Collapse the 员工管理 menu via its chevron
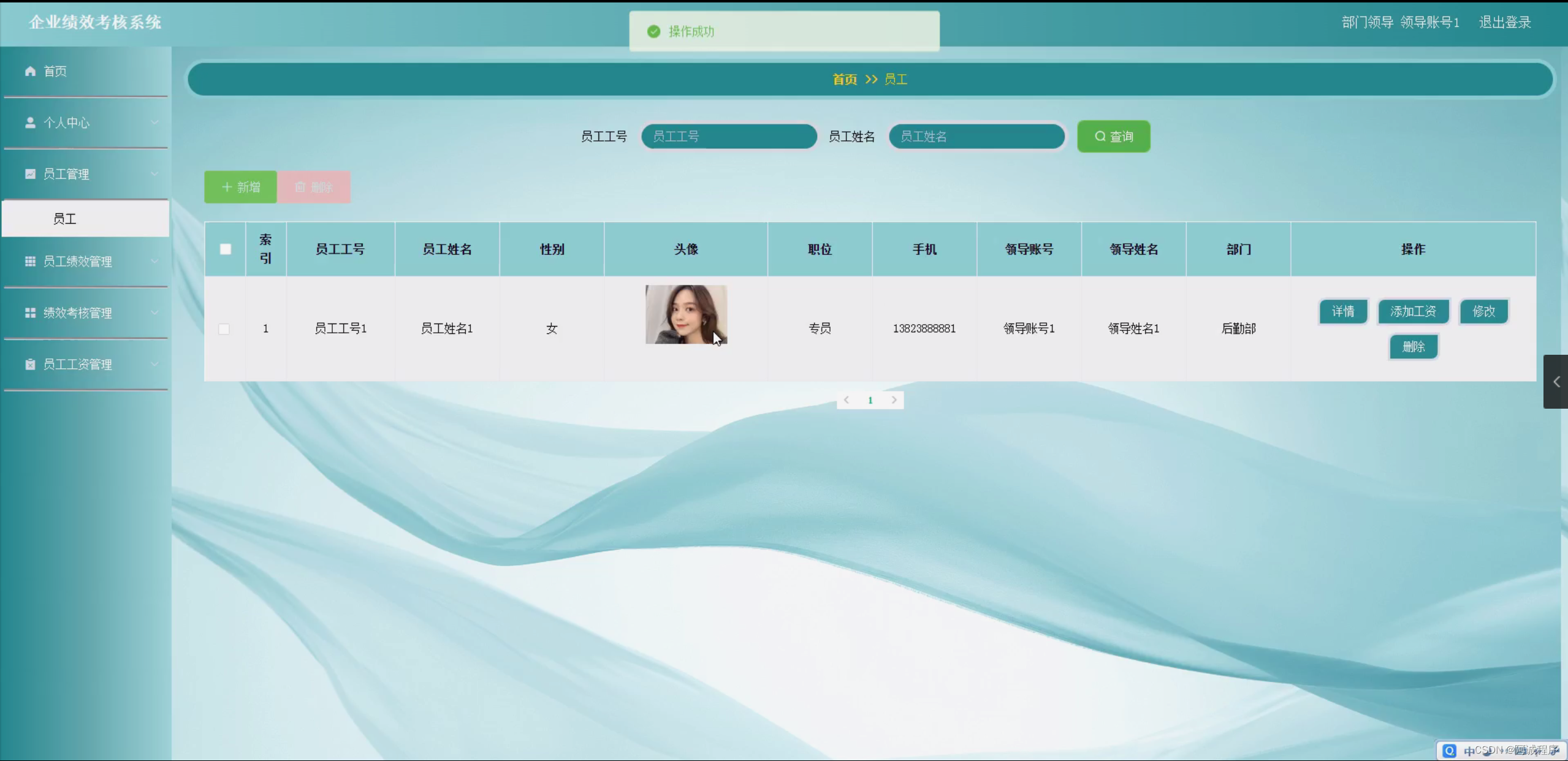This screenshot has width=1568, height=761. point(155,174)
